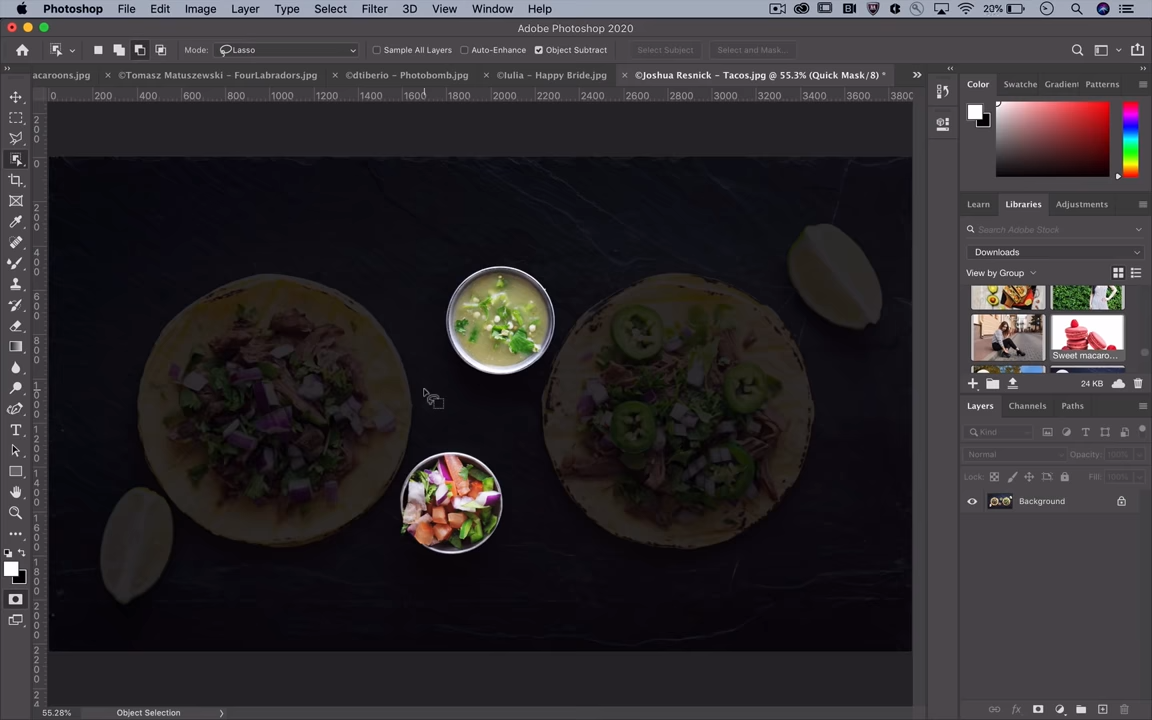1152x720 pixels.
Task: Enable Sample All Layers checkbox
Action: [377, 50]
